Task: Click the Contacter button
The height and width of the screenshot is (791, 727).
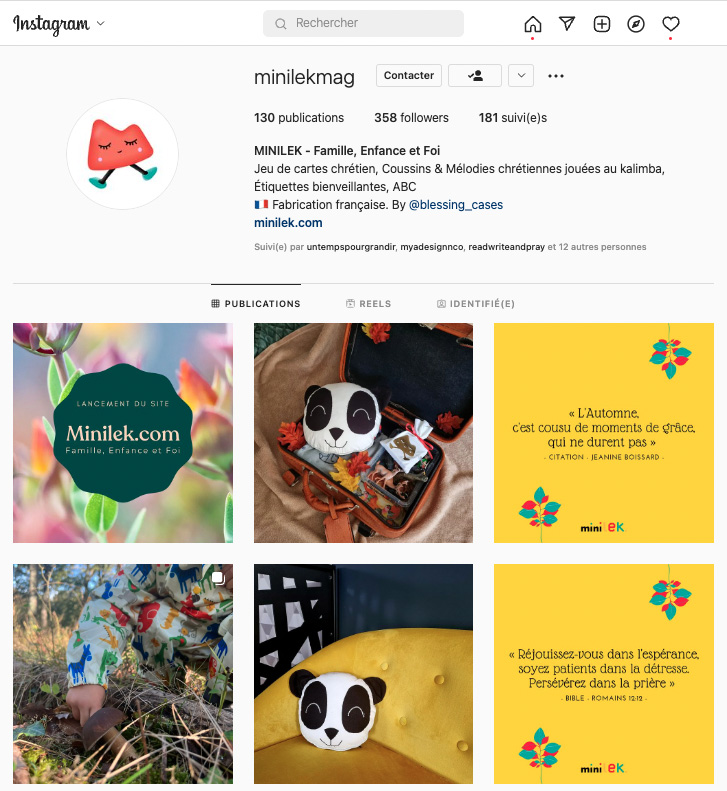Action: pos(409,76)
